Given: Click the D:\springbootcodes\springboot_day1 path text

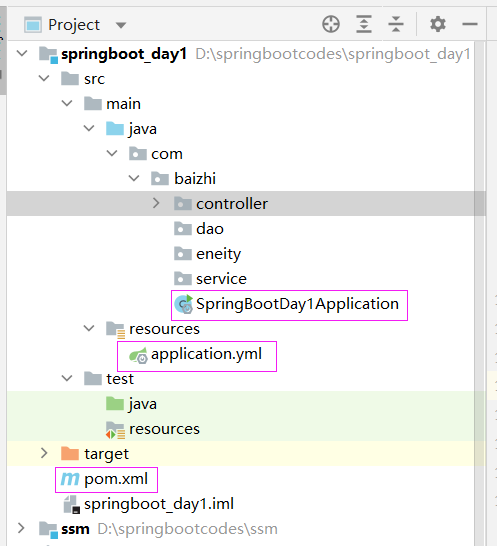Looking at the screenshot, I should 333,54.
